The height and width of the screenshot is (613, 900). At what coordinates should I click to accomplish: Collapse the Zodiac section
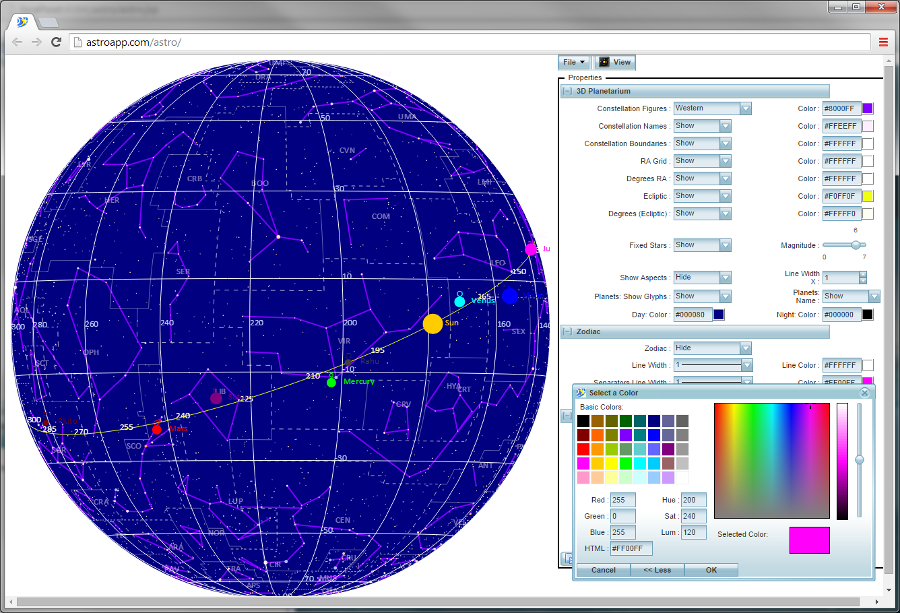[567, 331]
